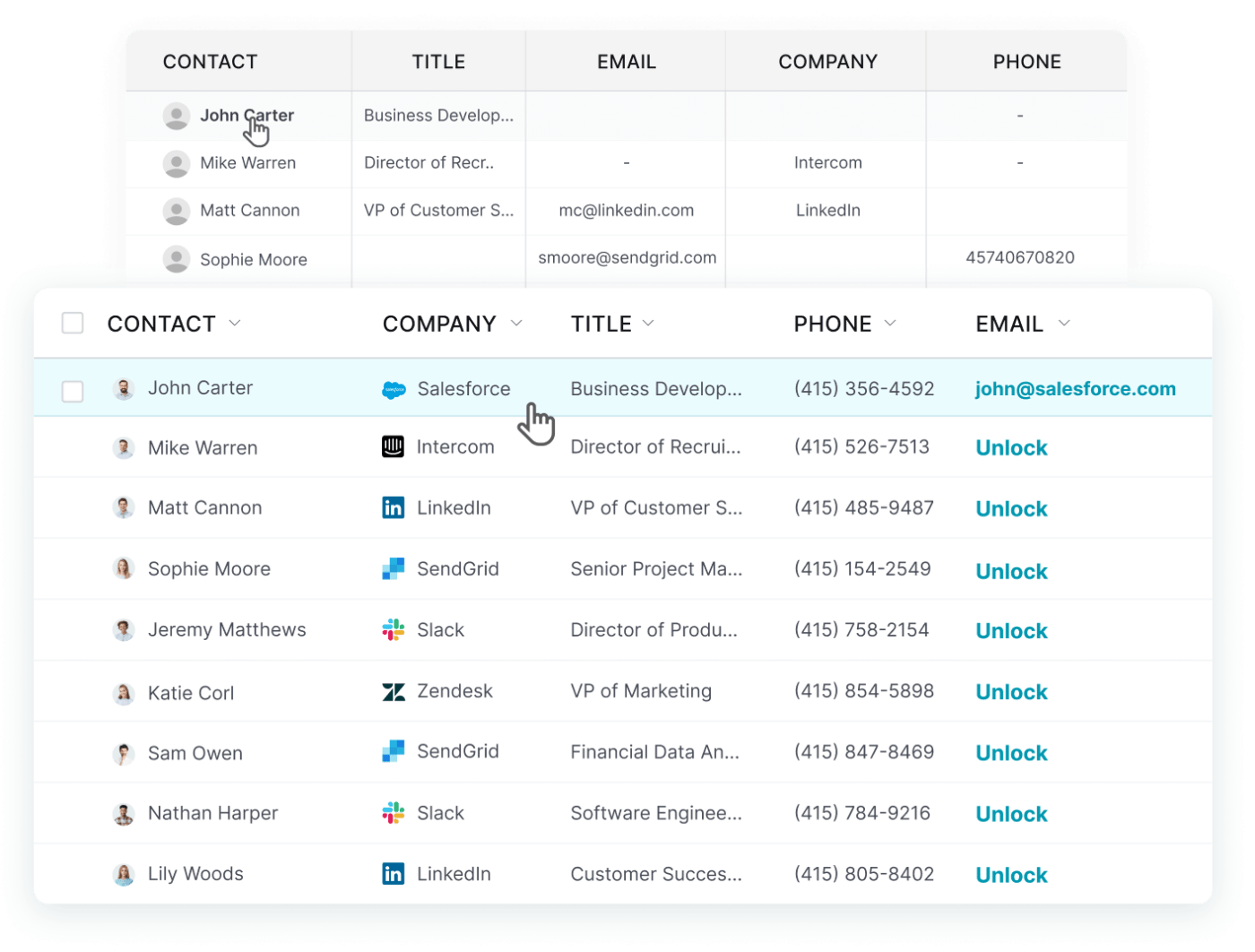Click the Senior Project Ma... title cell
1255x952 pixels.
(x=656, y=569)
